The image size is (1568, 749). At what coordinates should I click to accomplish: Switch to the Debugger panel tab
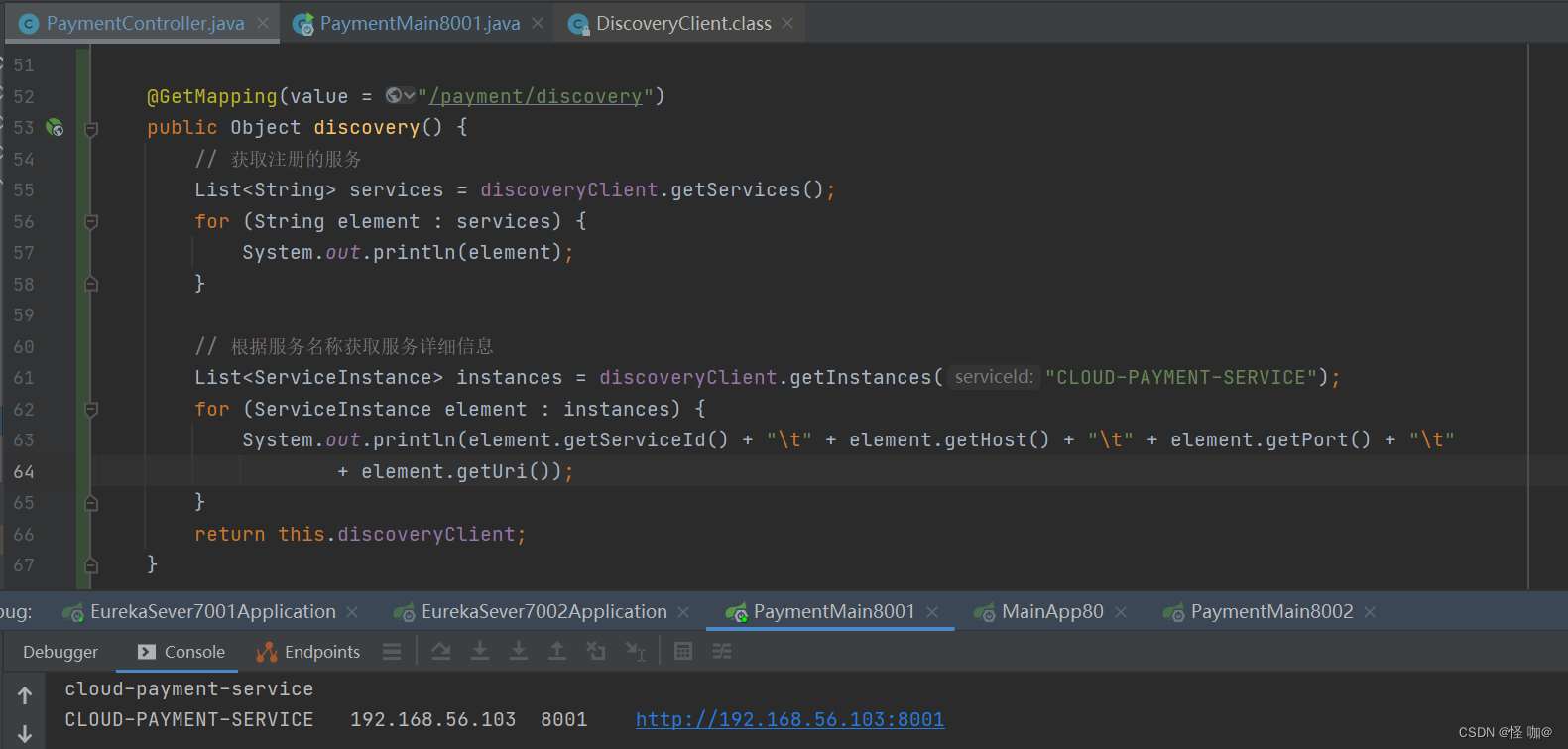click(60, 652)
